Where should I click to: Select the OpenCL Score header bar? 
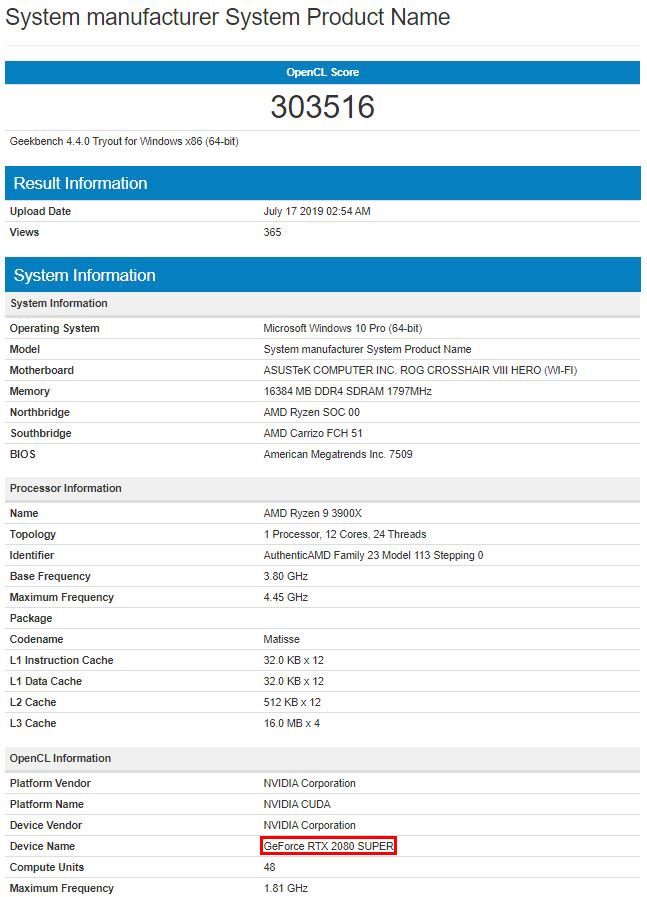click(x=322, y=72)
